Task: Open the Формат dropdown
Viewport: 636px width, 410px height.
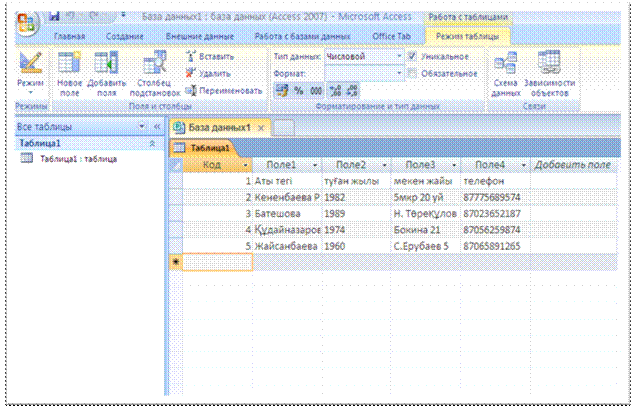Action: tap(397, 73)
